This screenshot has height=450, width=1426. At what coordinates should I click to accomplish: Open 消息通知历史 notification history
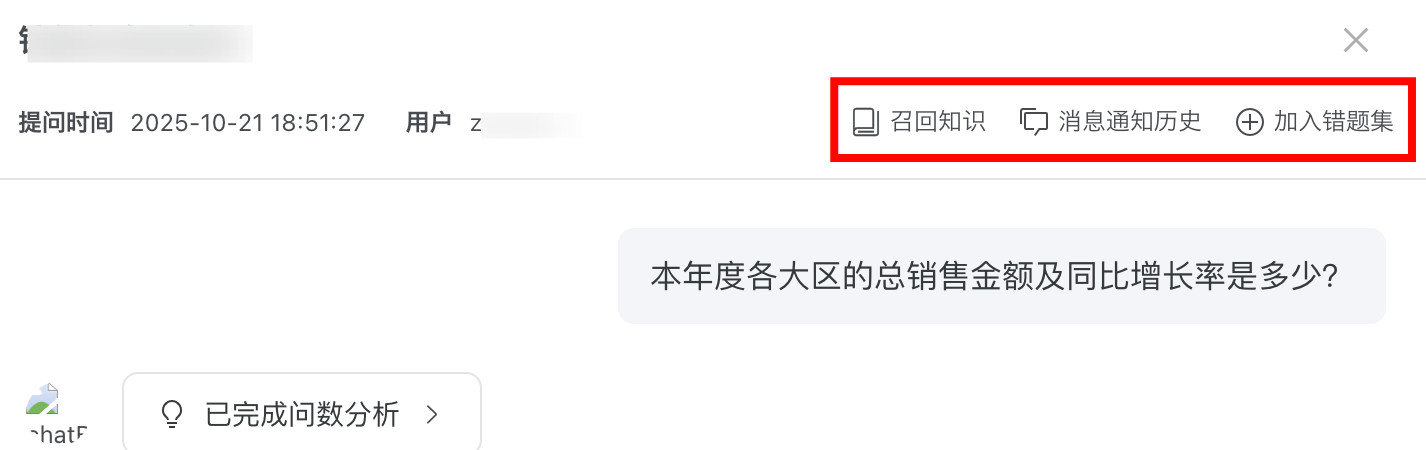click(x=1111, y=123)
